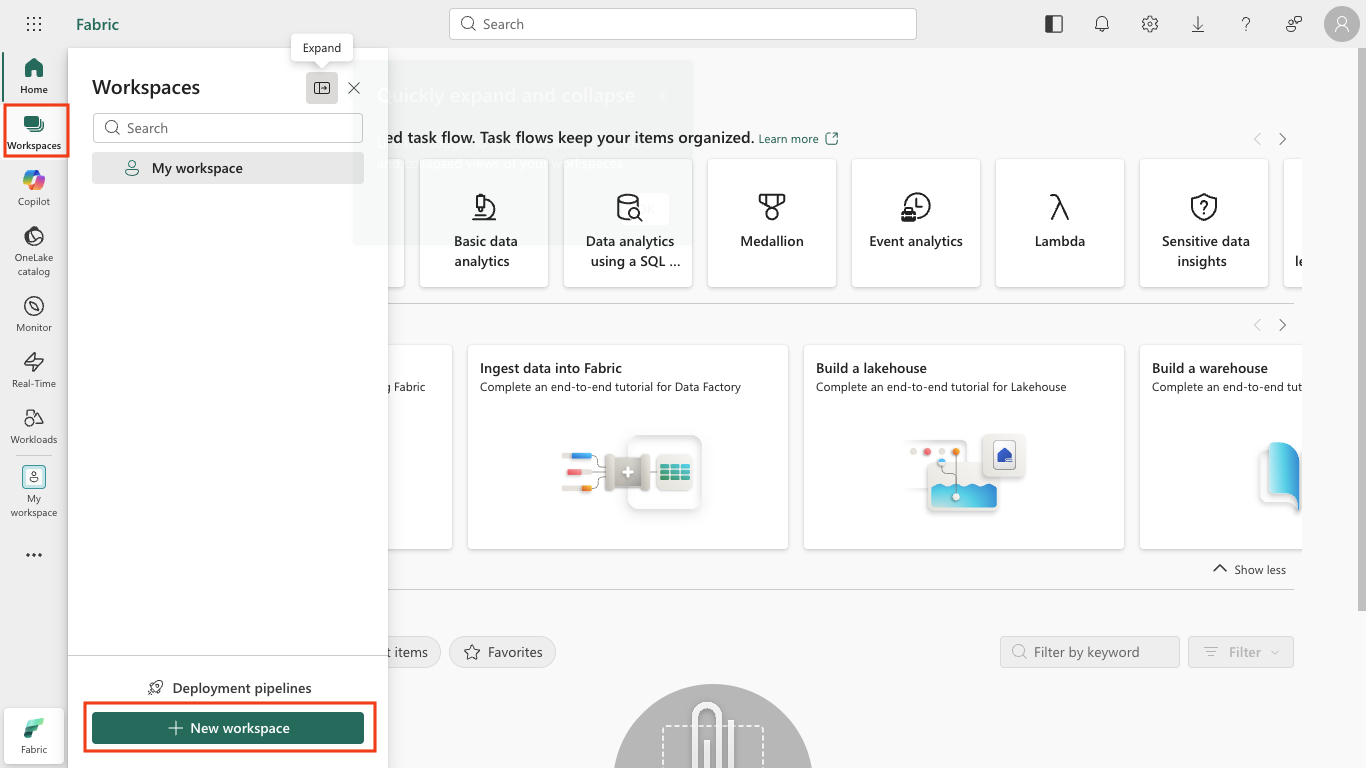
Task: Open the app launcher grid icon
Action: point(34,24)
